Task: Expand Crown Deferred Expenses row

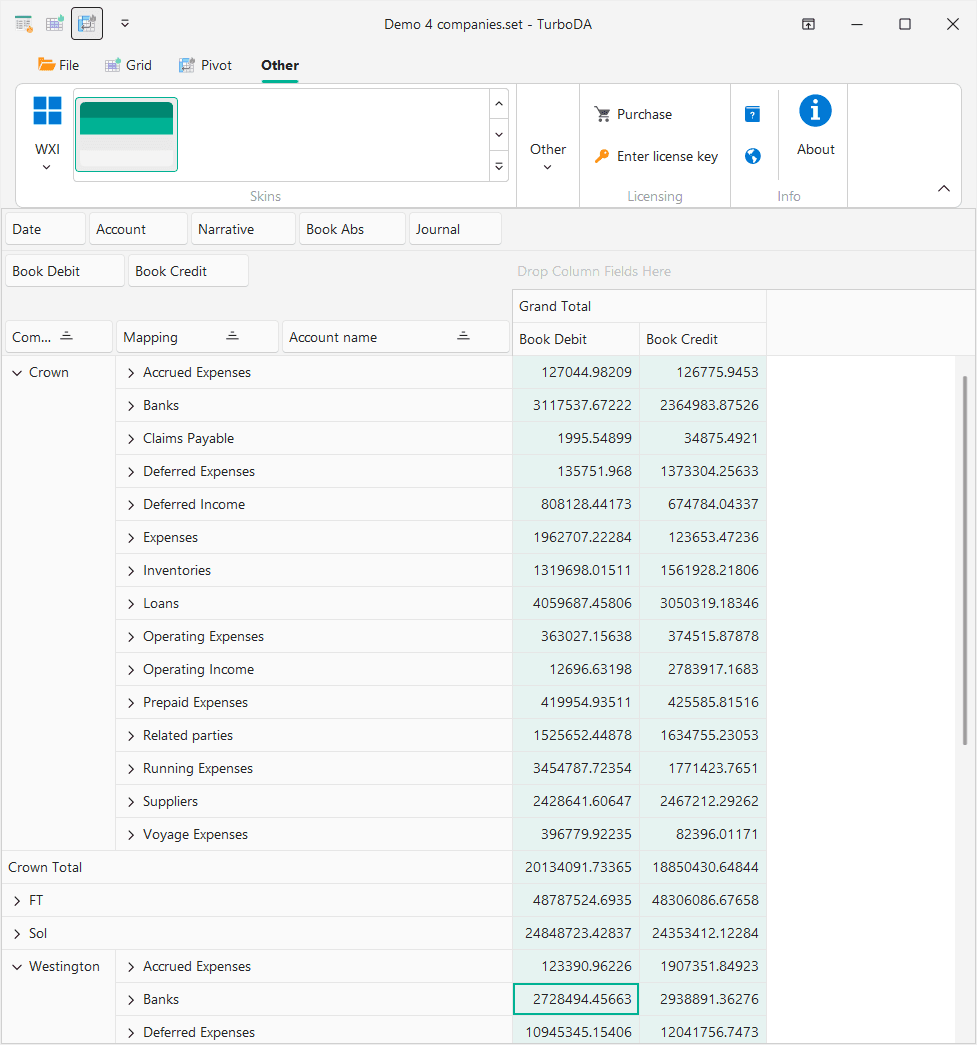Action: pos(131,472)
